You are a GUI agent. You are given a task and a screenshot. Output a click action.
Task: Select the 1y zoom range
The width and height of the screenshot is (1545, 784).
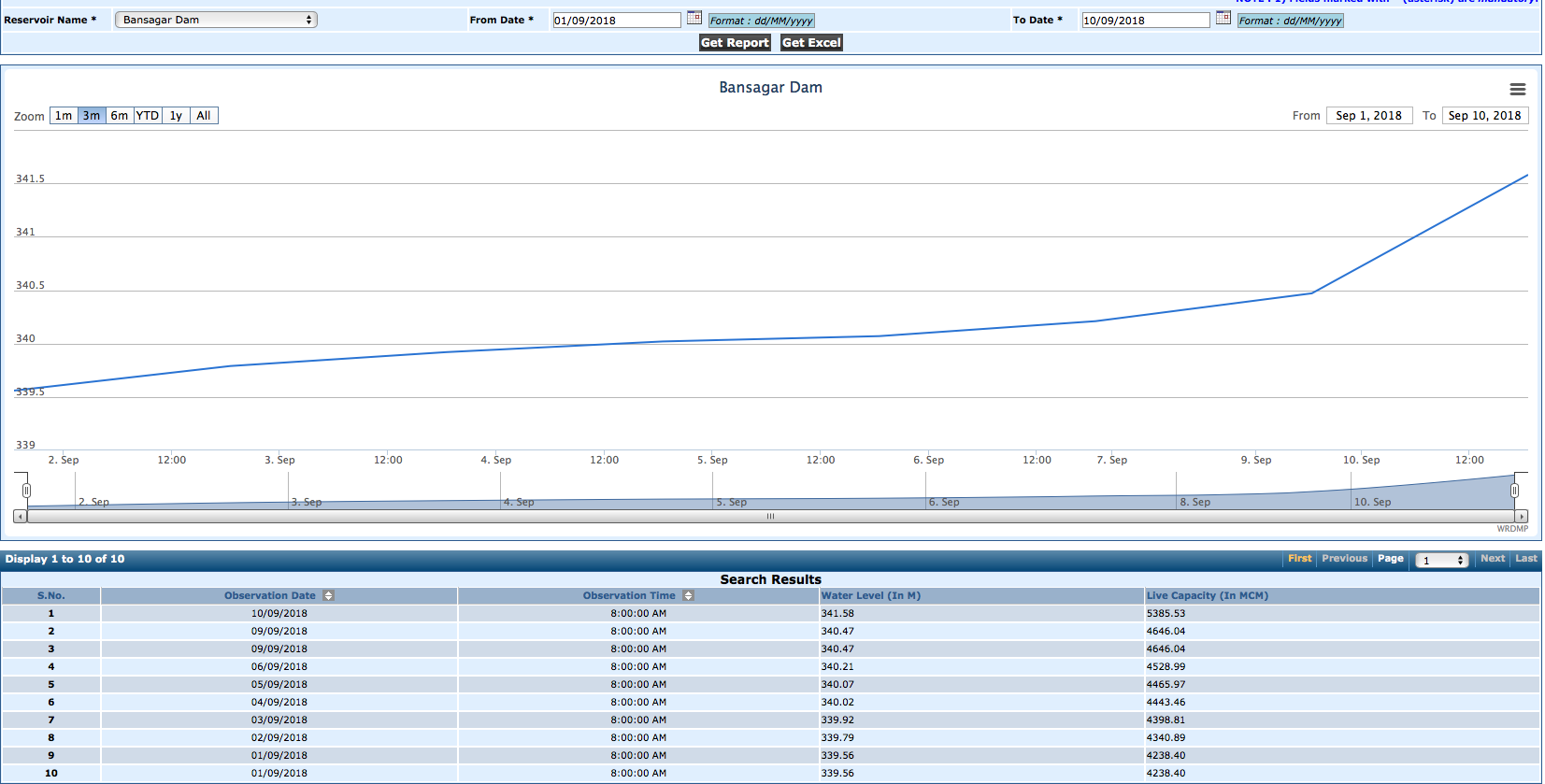point(176,116)
